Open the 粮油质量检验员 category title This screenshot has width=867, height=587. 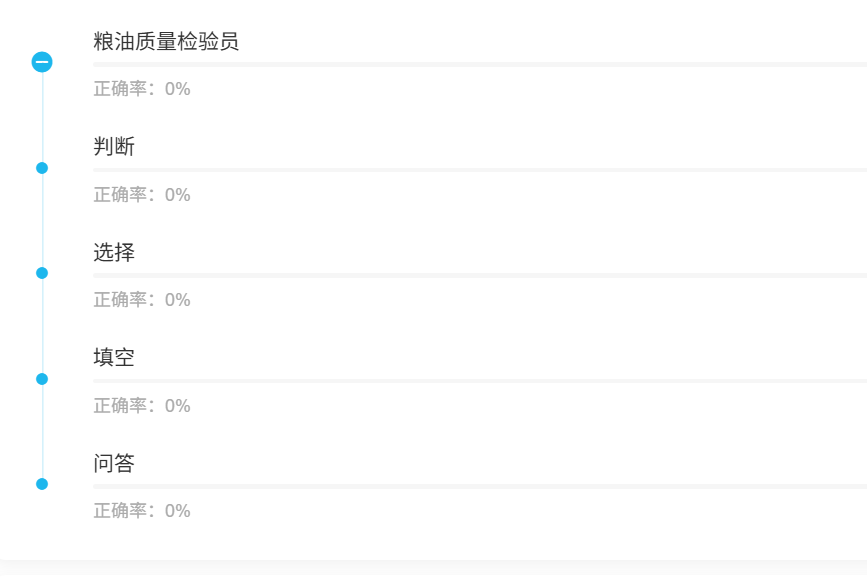click(x=166, y=42)
